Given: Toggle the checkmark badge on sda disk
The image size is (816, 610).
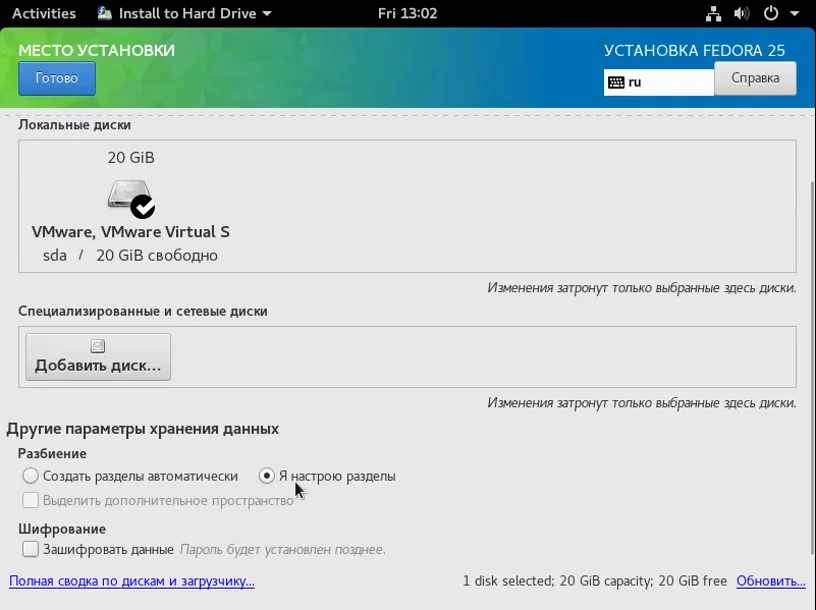Looking at the screenshot, I should coord(143,207).
